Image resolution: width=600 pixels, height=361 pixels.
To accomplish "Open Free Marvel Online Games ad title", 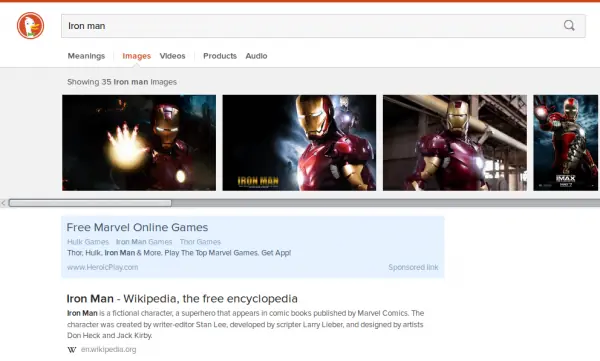I will [x=137, y=227].
